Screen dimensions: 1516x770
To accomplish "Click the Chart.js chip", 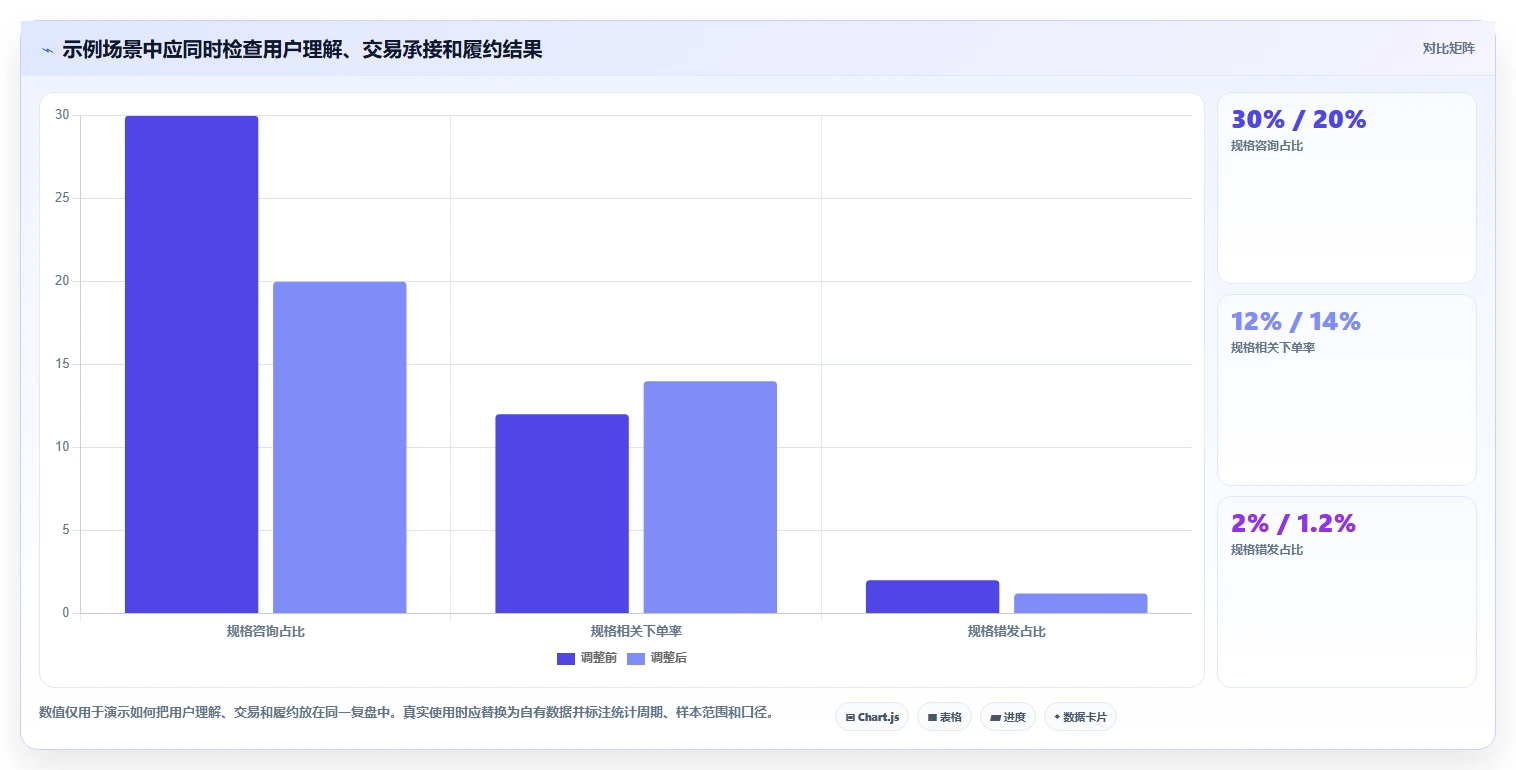I will pos(872,717).
